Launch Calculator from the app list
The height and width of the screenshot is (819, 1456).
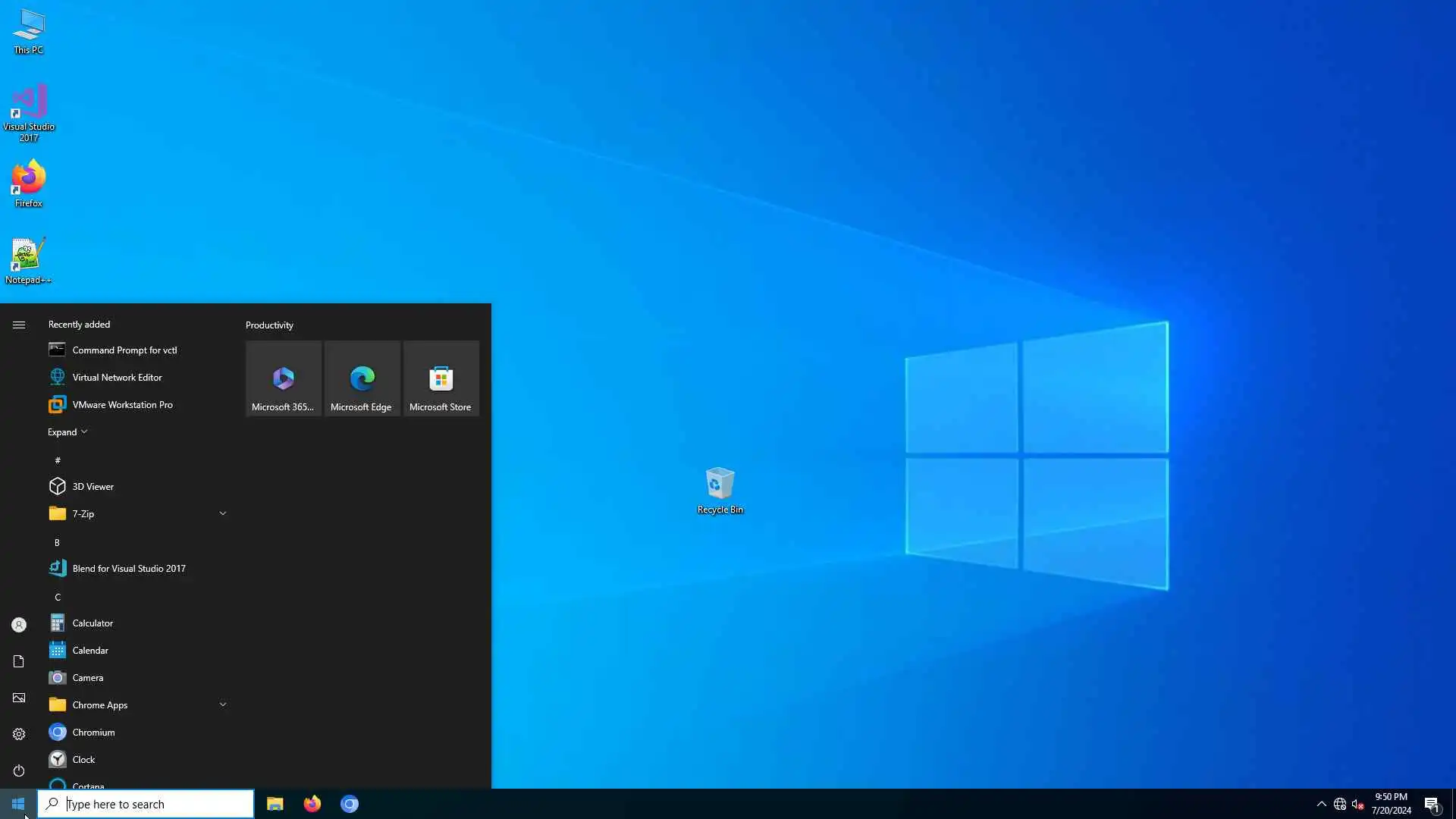pyautogui.click(x=93, y=623)
